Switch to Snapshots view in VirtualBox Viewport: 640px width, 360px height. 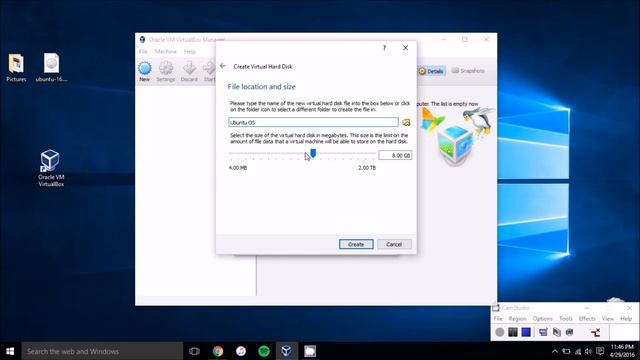pos(468,71)
